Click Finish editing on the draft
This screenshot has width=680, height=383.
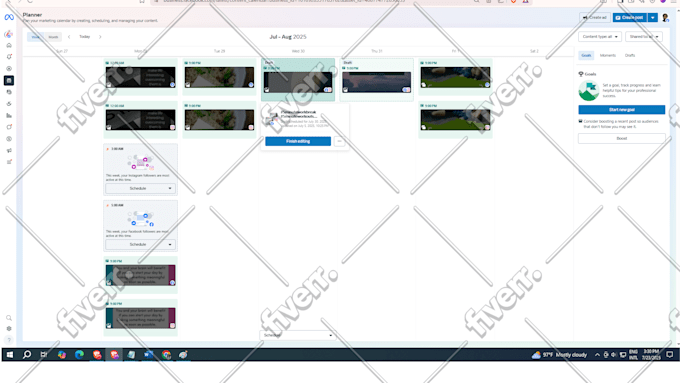click(x=298, y=141)
